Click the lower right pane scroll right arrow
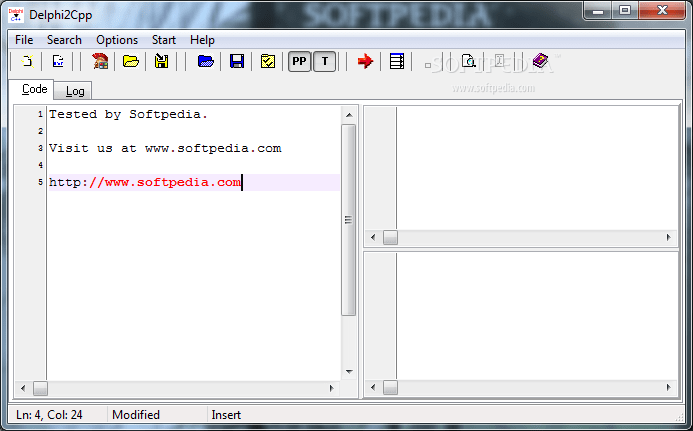Viewport: 693px width, 431px height. (x=668, y=388)
